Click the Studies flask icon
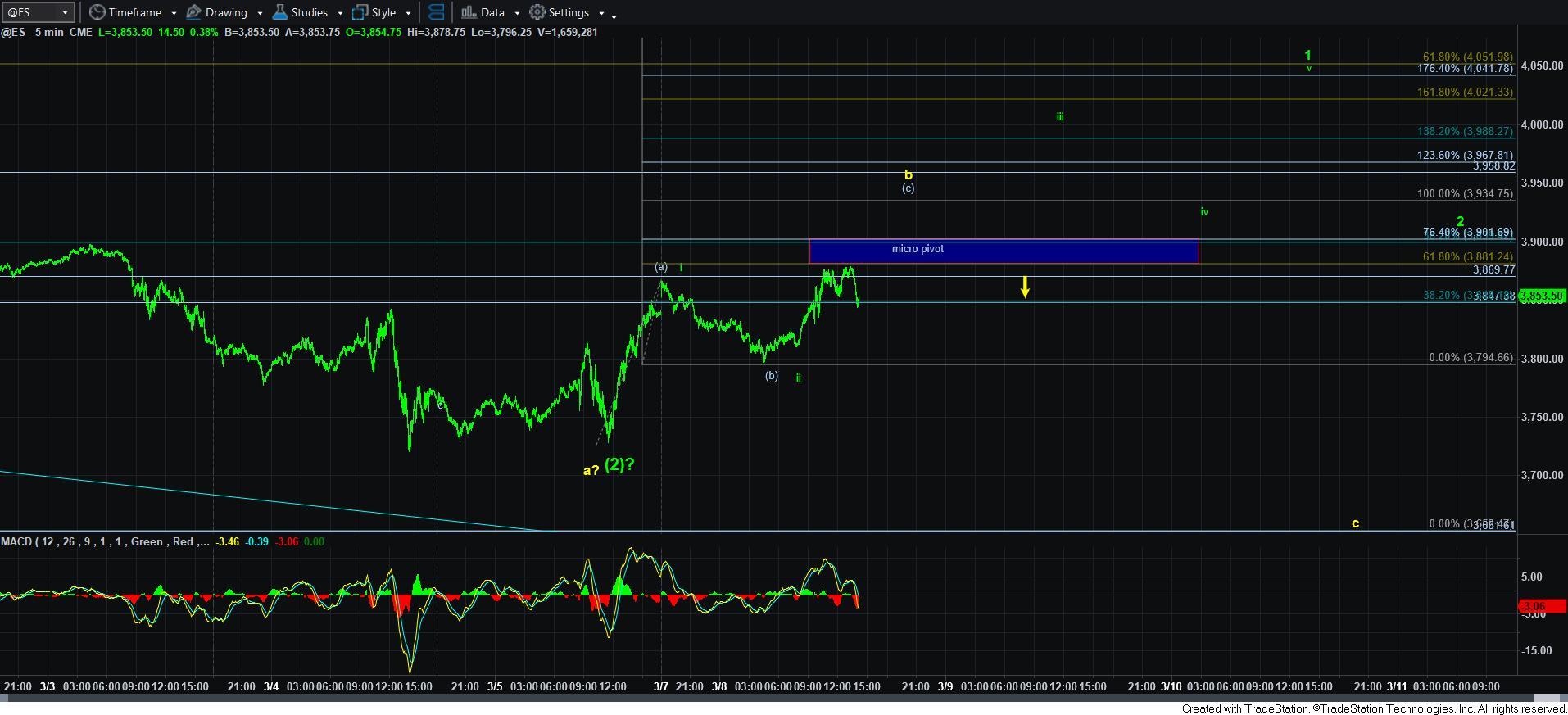 tap(280, 12)
